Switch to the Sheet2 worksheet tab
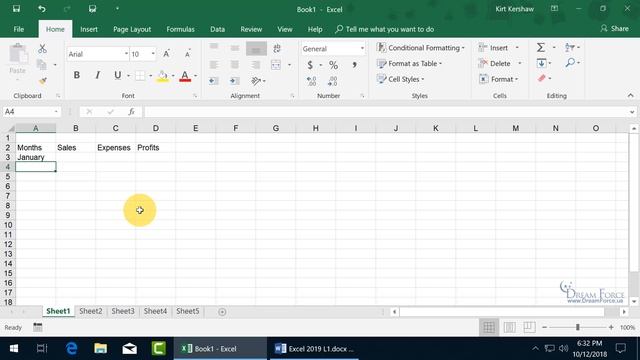This screenshot has height=360, width=640. pos(91,311)
